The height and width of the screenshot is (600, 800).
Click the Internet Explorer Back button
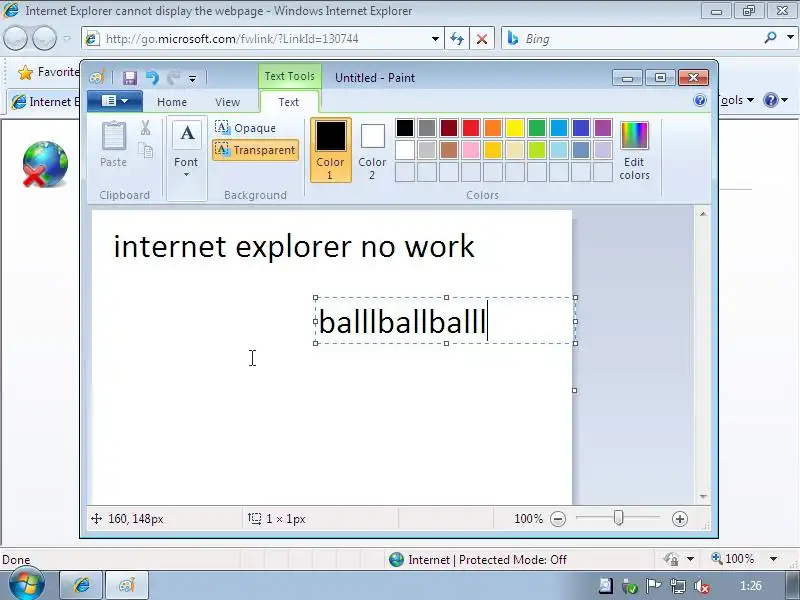tap(15, 39)
